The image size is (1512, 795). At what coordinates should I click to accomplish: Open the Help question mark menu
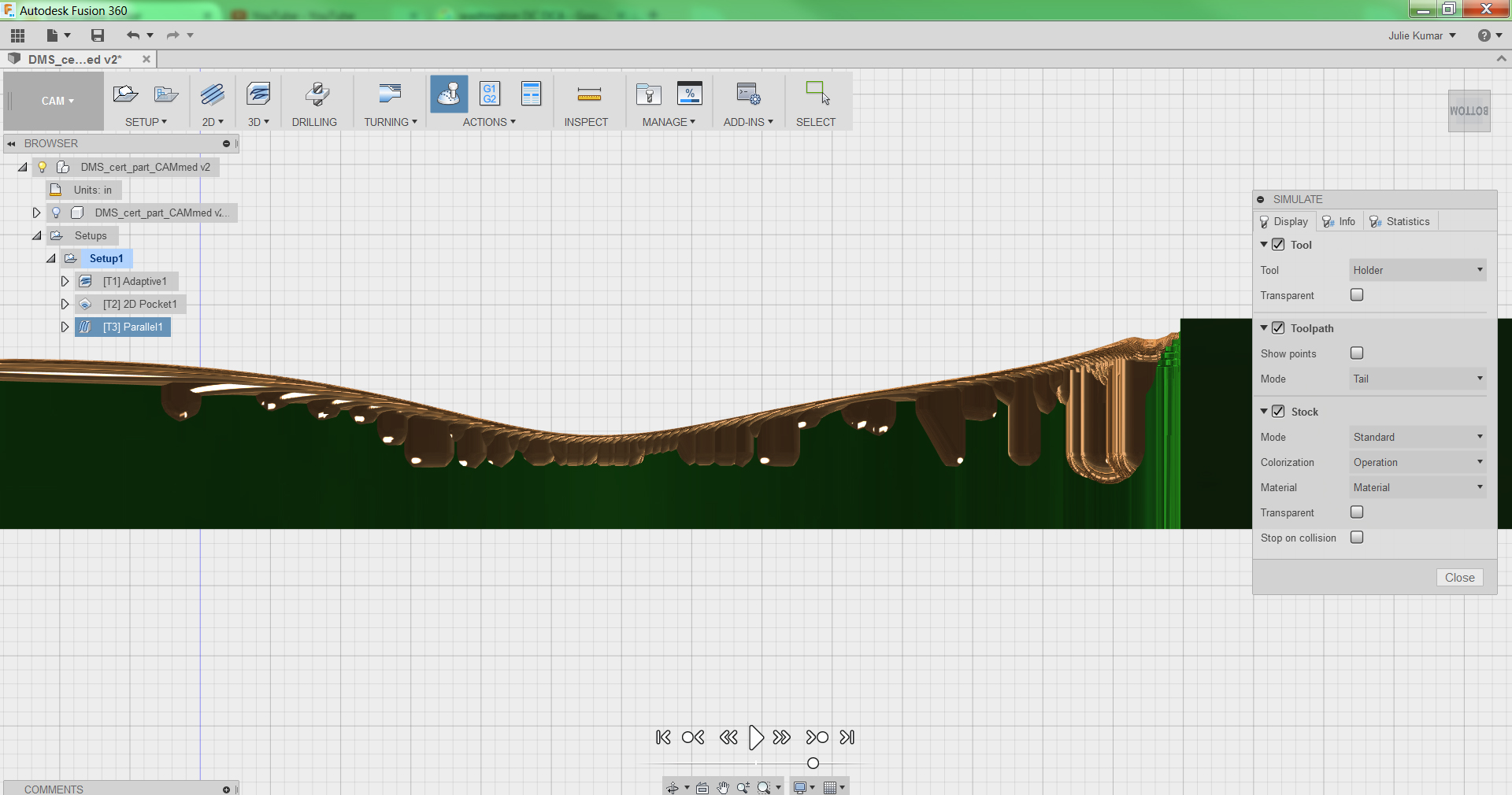tap(1489, 35)
